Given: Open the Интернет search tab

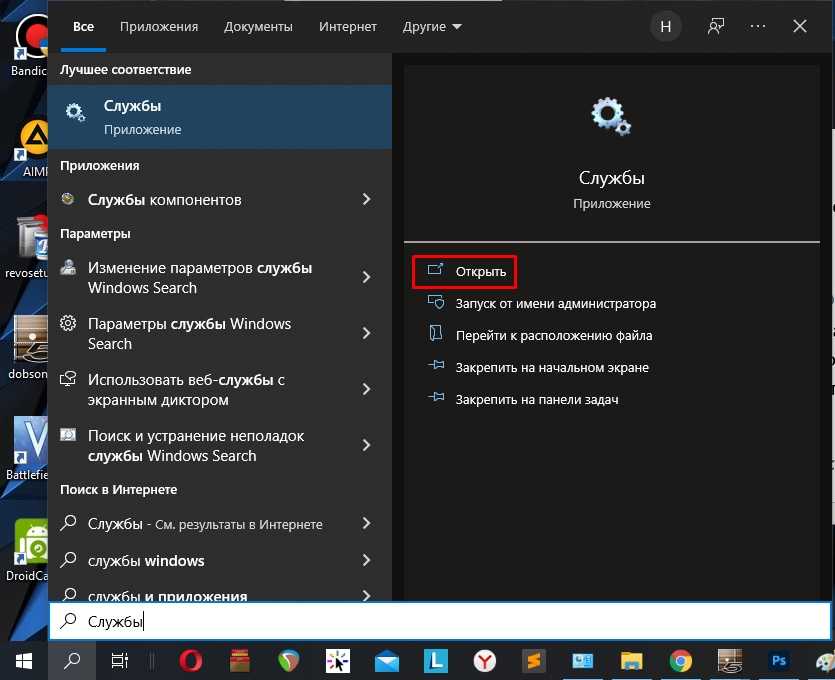Looking at the screenshot, I should [348, 27].
